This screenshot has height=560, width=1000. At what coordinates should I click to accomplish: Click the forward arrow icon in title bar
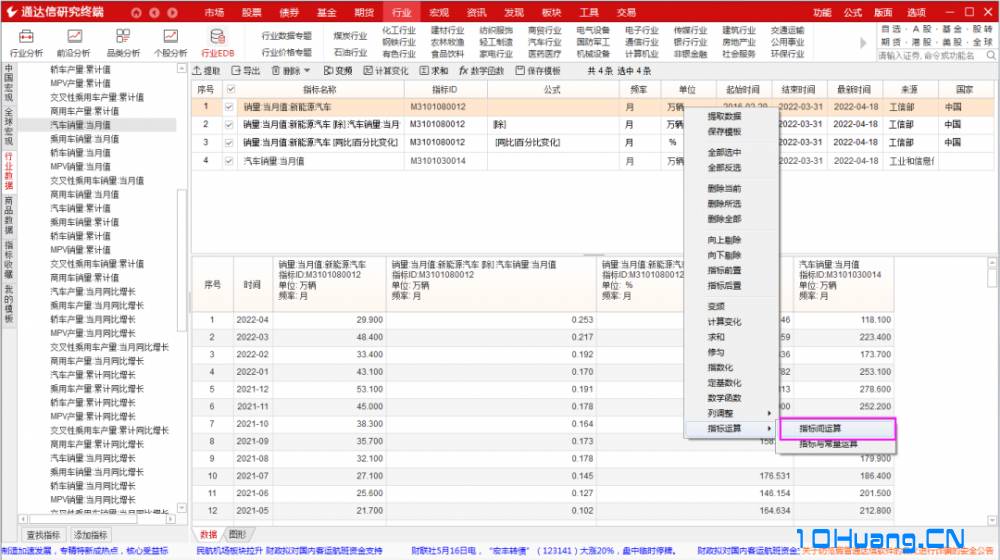point(173,12)
